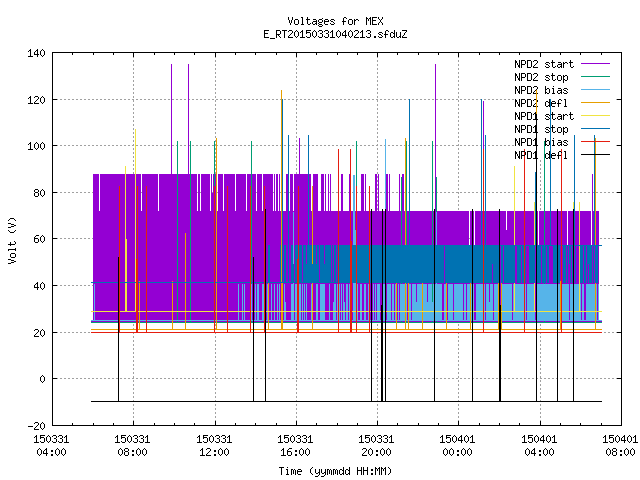
Task: Click the red NPD1 bias legend line
Action: 596,142
